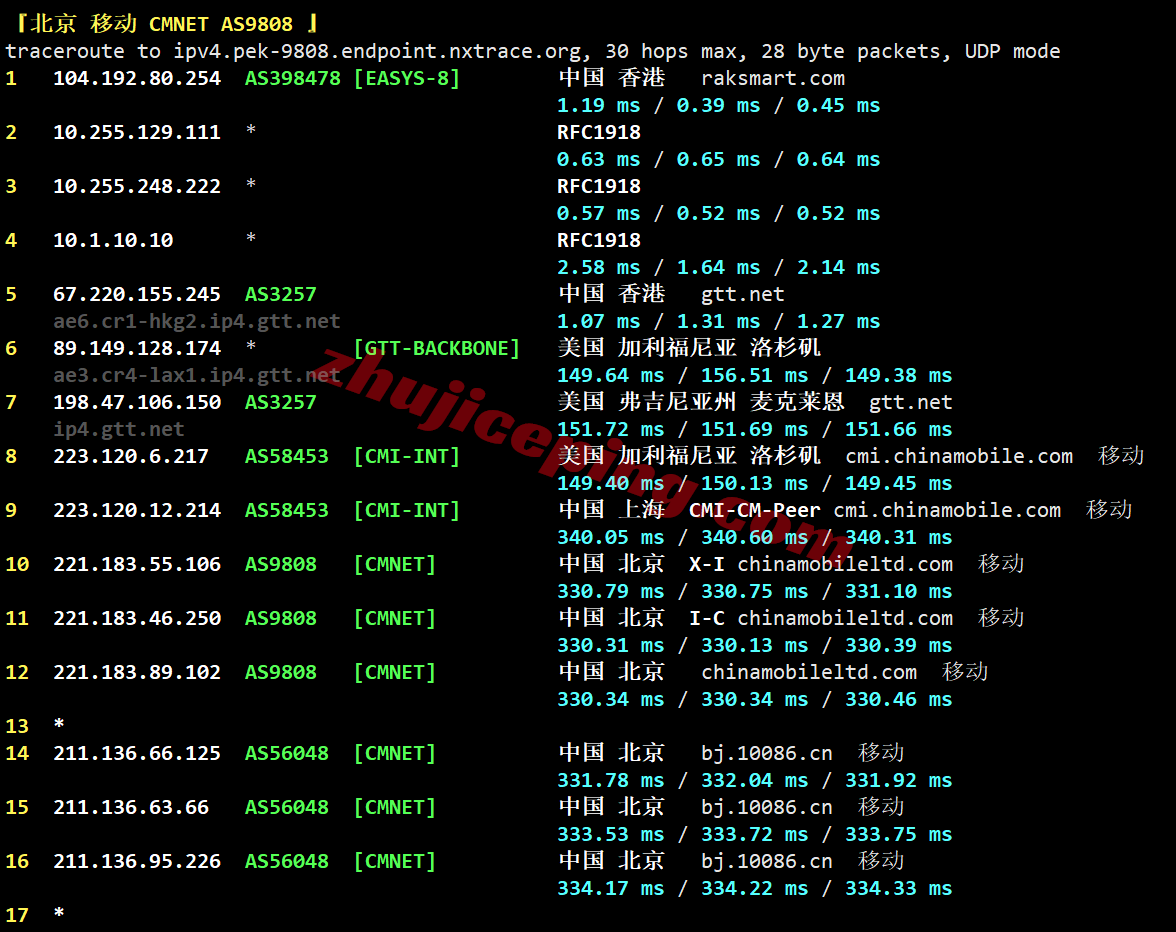1176x932 pixels.
Task: Select the IP address 104.192.80.254
Action: coord(137,79)
